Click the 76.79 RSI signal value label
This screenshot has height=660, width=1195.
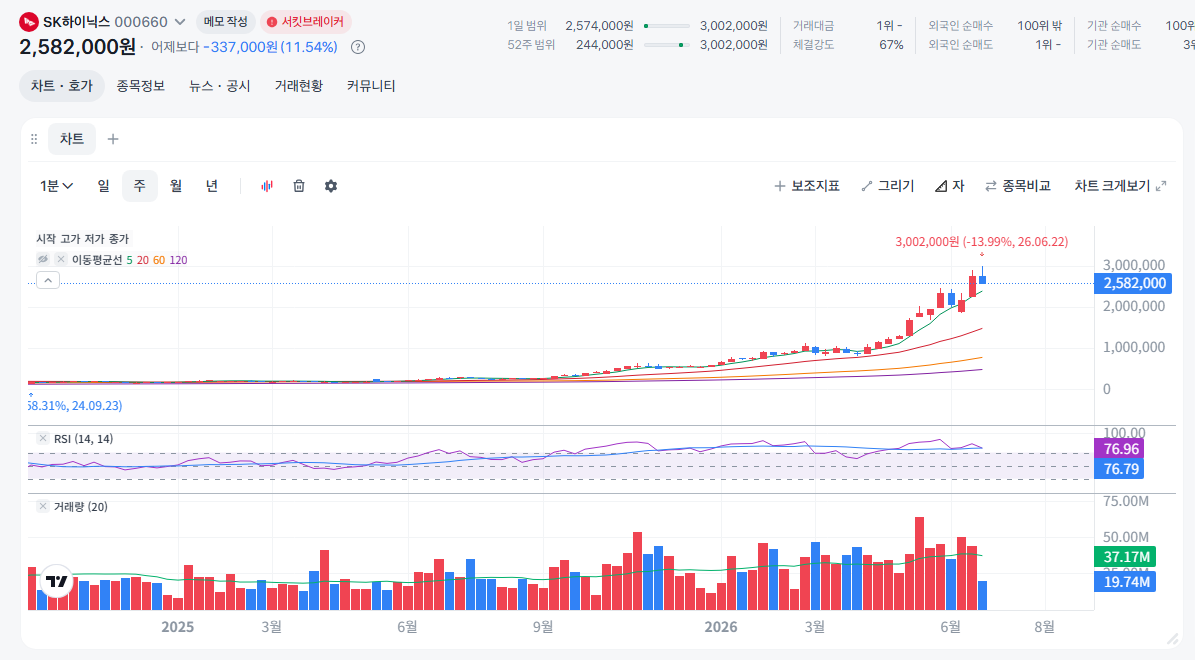tap(1120, 469)
